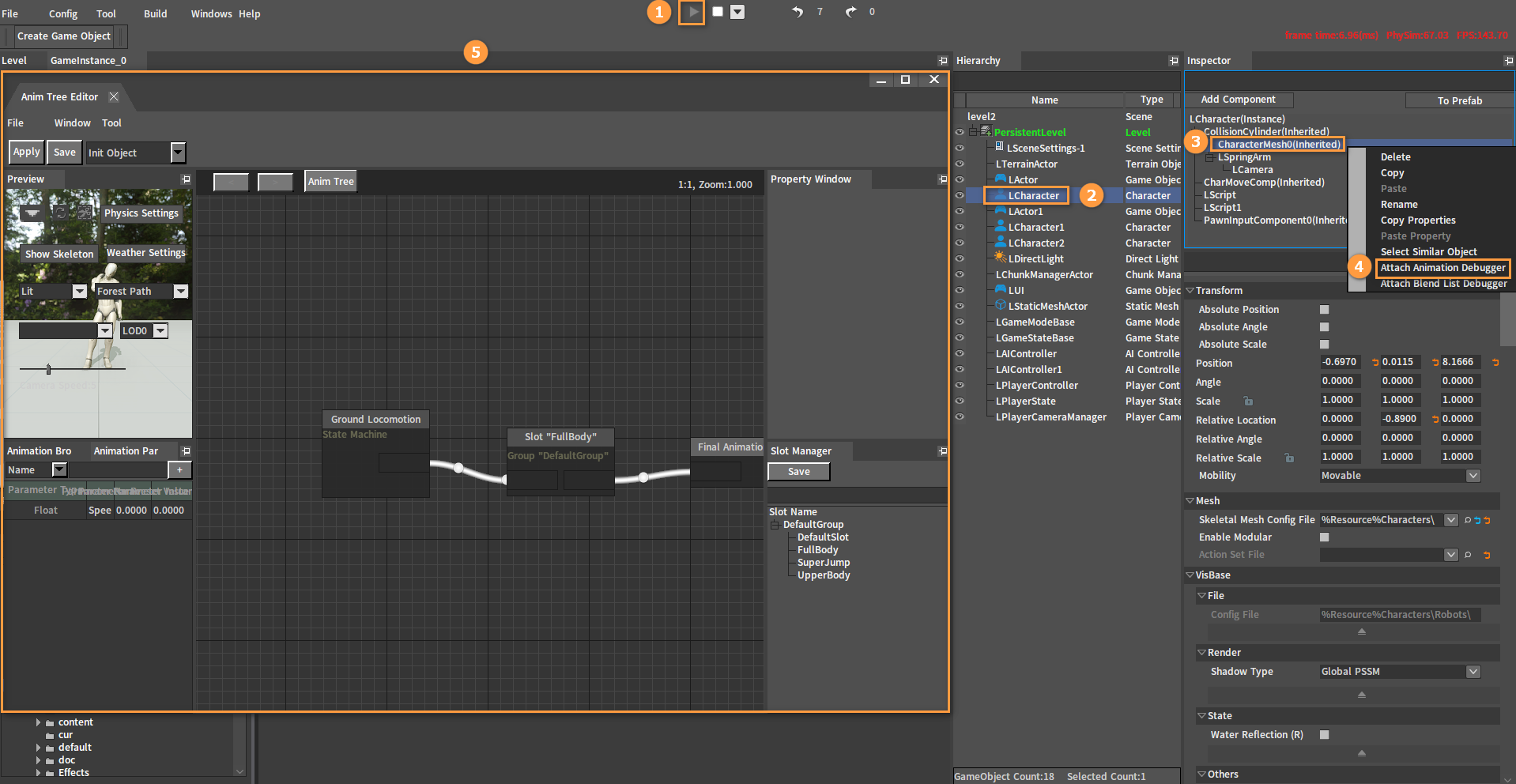Reset Relative Location Y arrow
The image size is (1516, 784).
point(1435,419)
